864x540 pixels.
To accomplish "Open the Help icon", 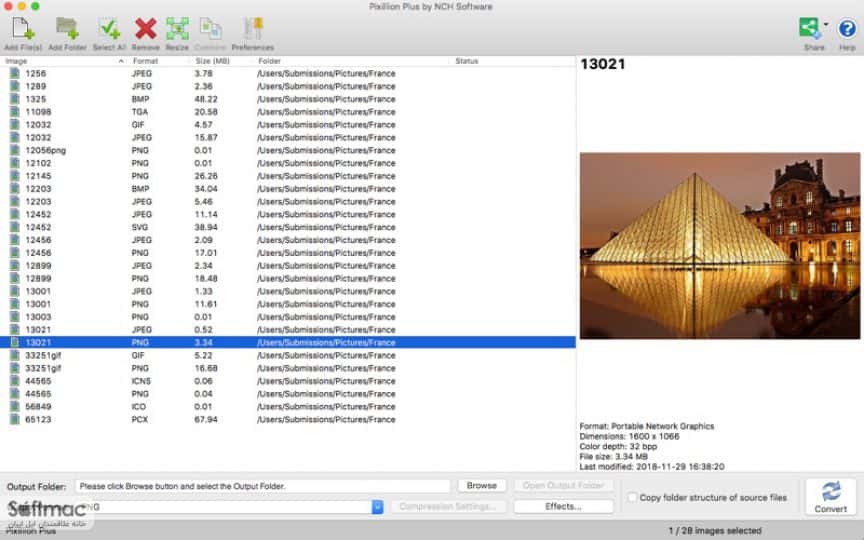I will [x=847, y=28].
